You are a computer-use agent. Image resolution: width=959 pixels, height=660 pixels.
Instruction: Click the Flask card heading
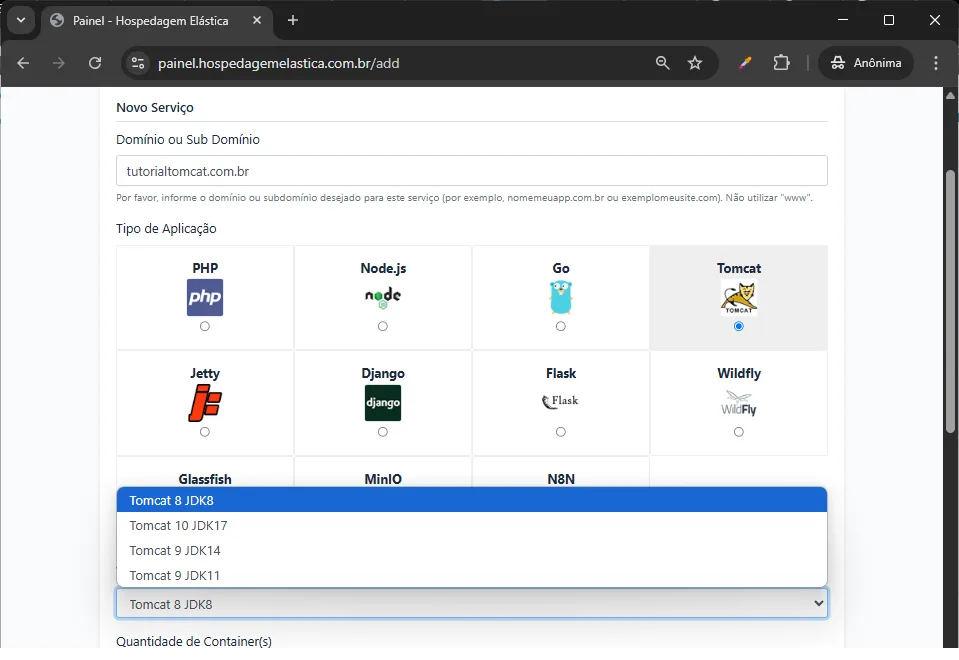[561, 373]
